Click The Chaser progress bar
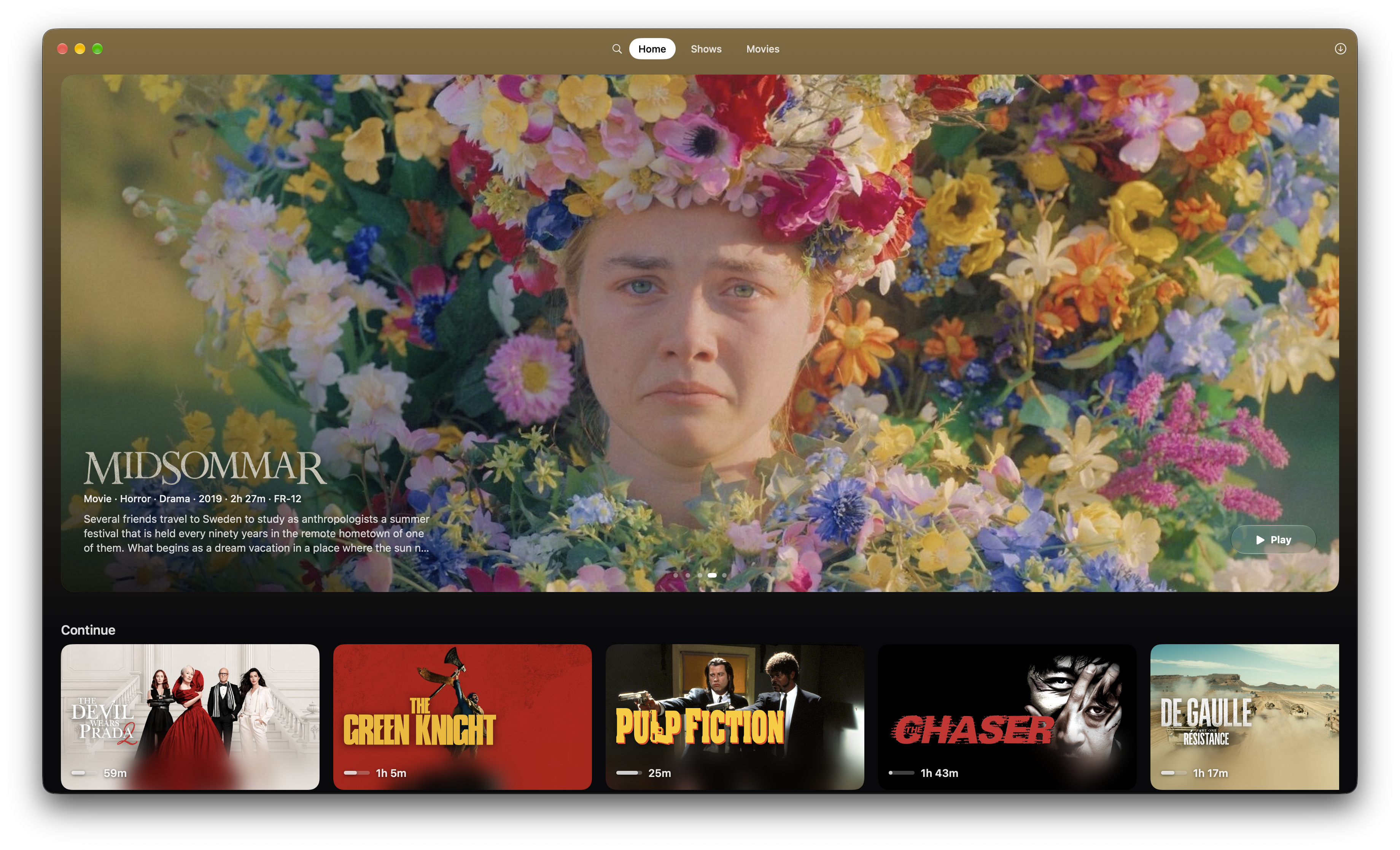The width and height of the screenshot is (1400, 850). pos(901,773)
